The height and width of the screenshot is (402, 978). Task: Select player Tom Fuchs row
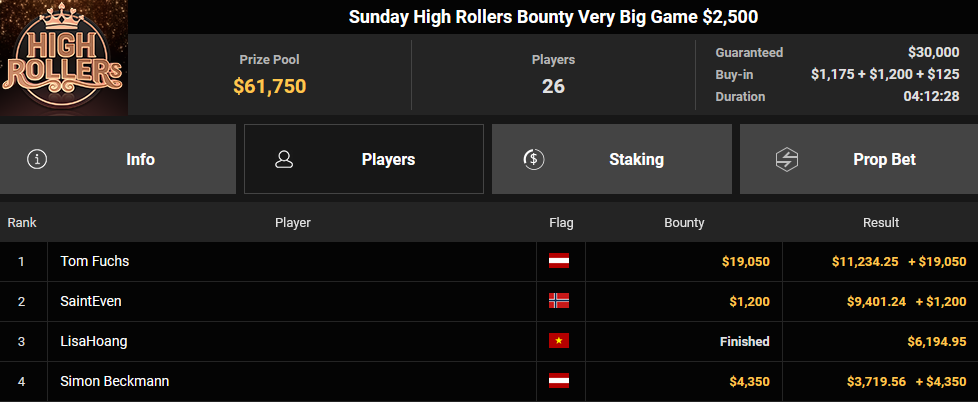(x=489, y=261)
